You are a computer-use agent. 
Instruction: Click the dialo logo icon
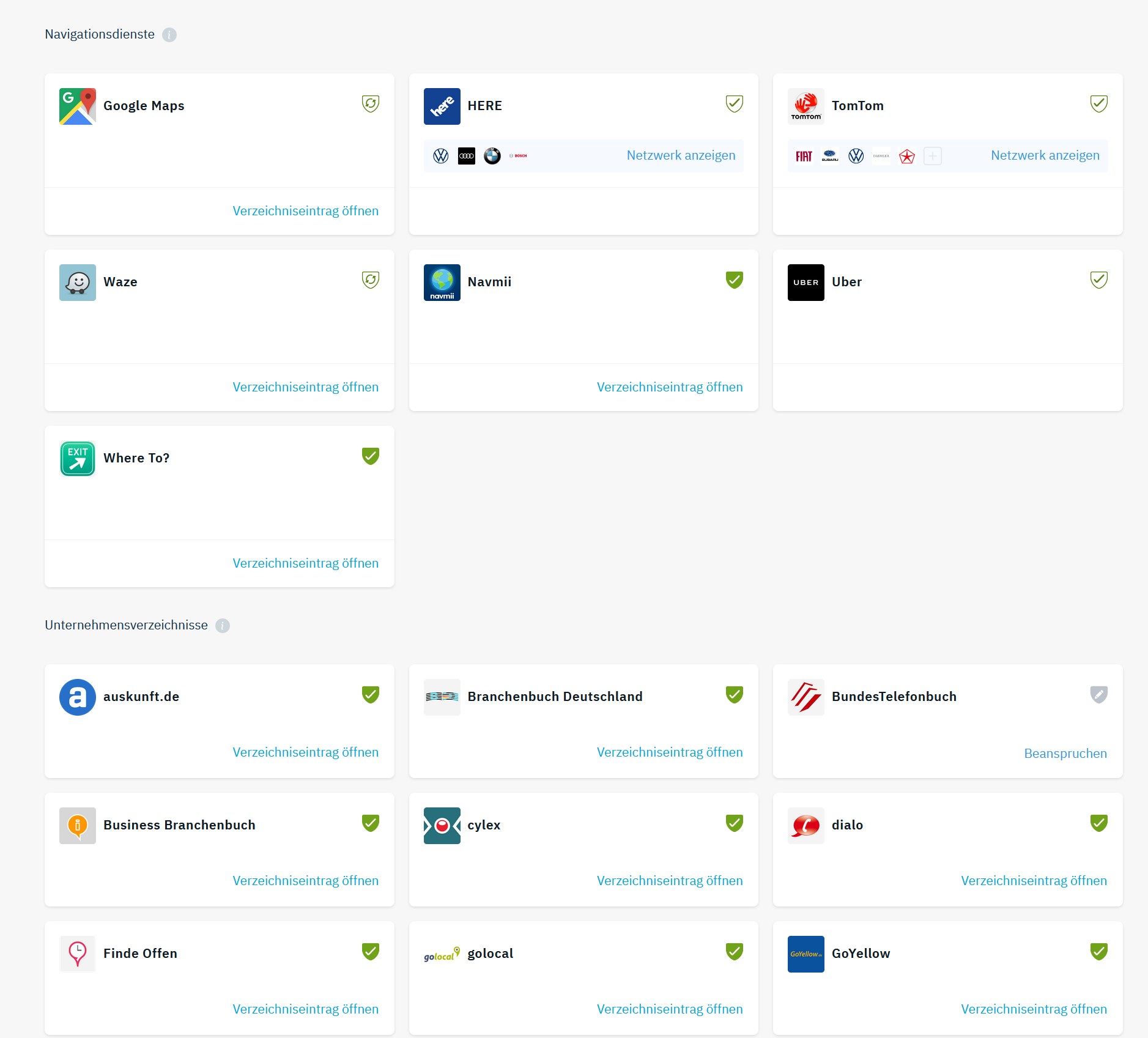(806, 826)
